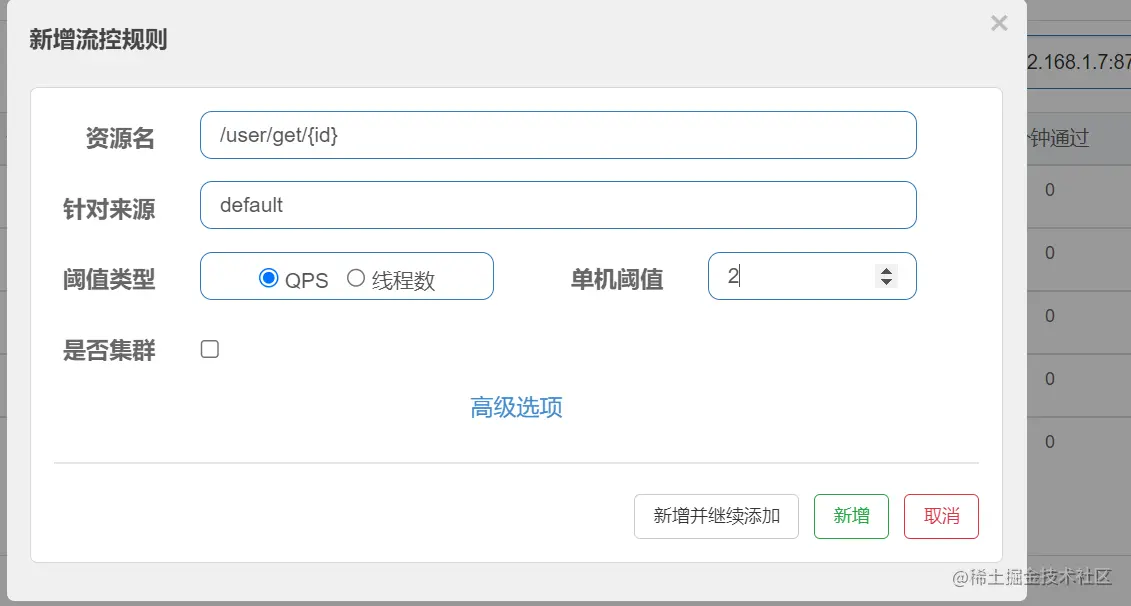
Task: Select the QPS threshold type radio
Action: [x=268, y=278]
